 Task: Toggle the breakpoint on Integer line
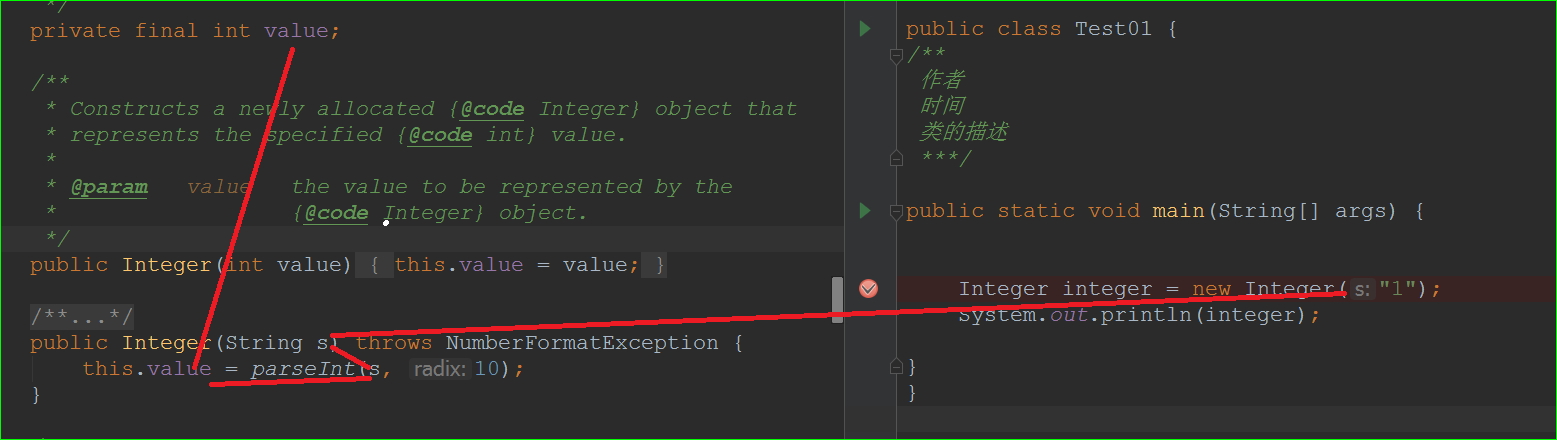pyautogui.click(x=868, y=289)
